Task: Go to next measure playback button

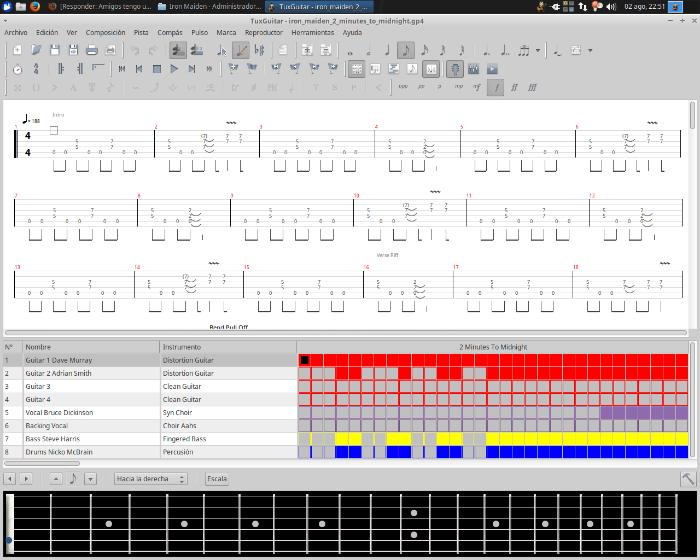Action: click(192, 69)
